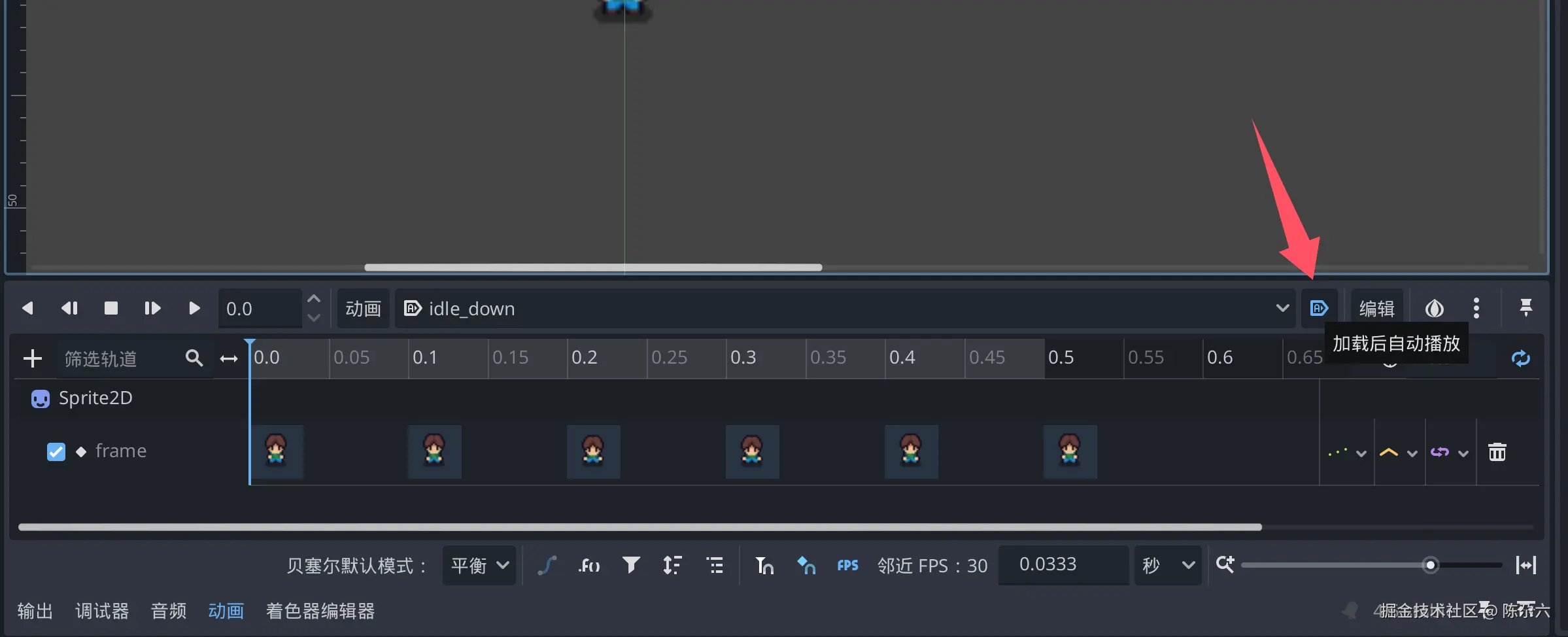The width and height of the screenshot is (1568, 637).
Task: Increase animation position with the up stepper
Action: 314,299
